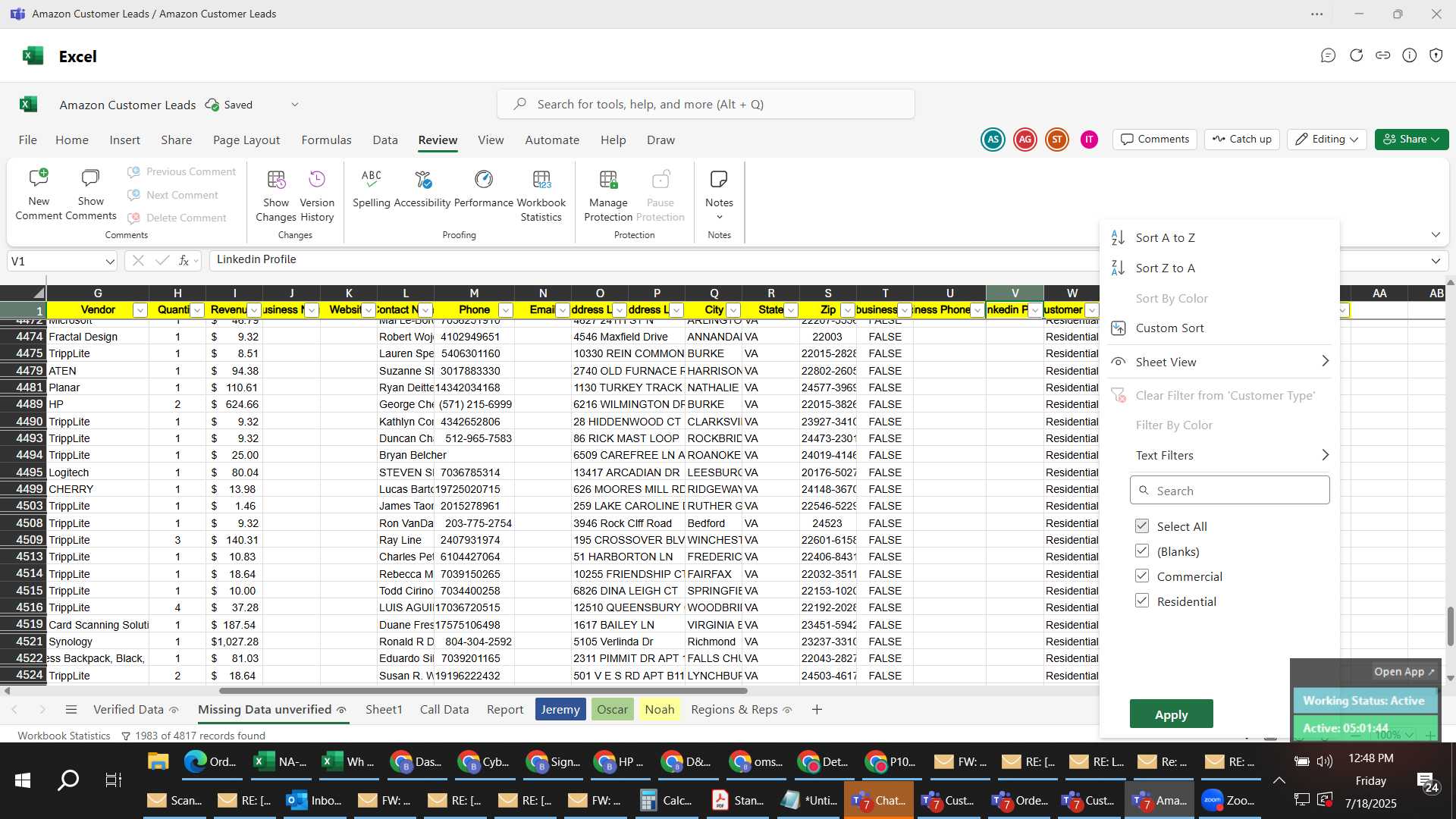Open Workbook Statistics in ribbon
Screen dimensions: 1456x819
tap(541, 196)
